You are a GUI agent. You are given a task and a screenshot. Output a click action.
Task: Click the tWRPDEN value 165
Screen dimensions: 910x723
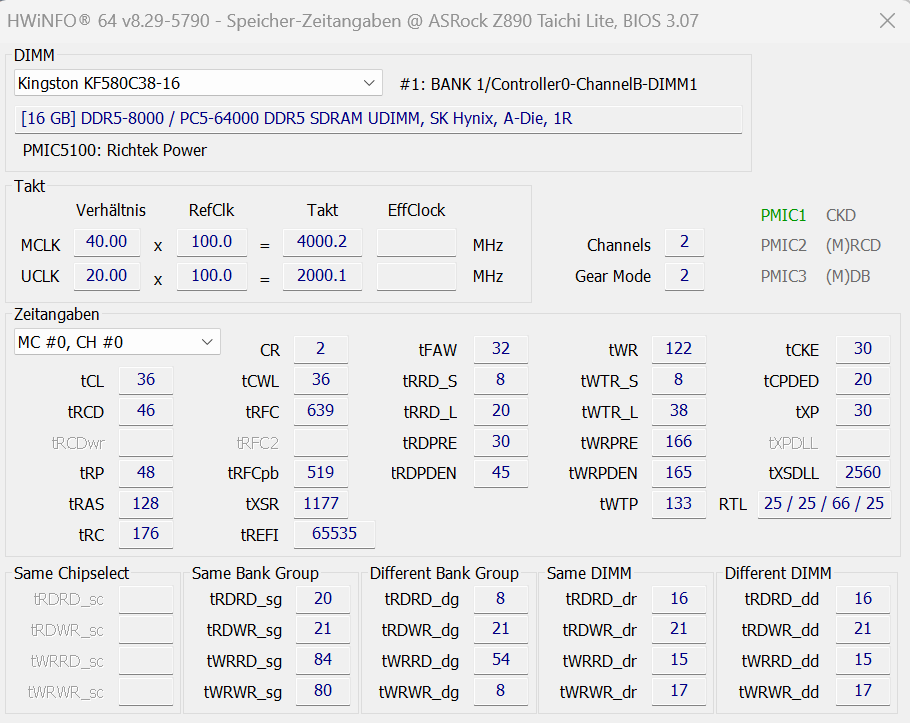pos(678,473)
